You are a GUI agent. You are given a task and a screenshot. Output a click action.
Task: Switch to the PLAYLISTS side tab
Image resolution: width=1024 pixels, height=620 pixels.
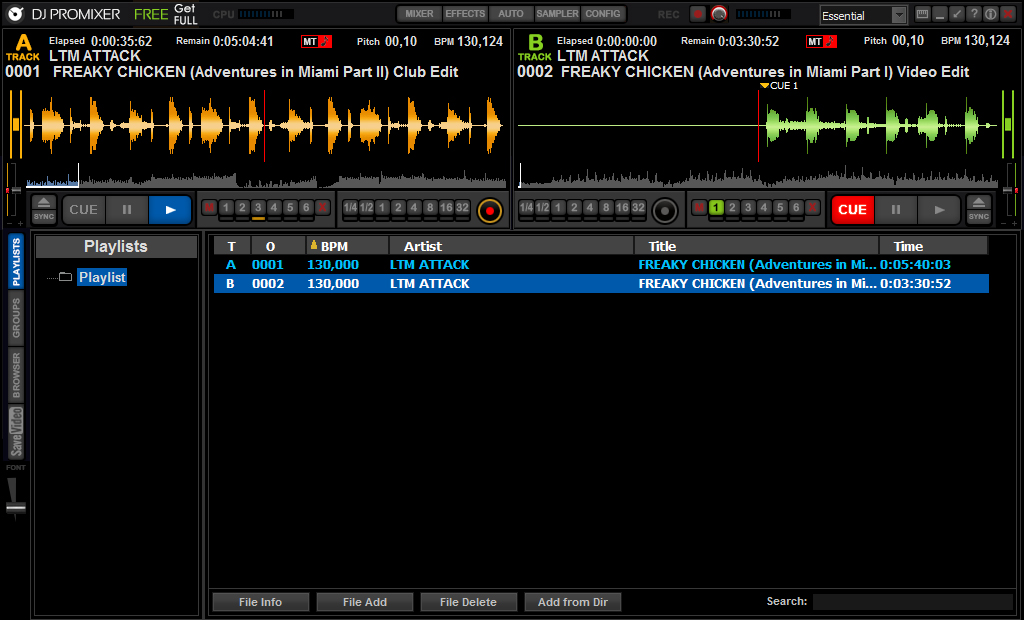point(16,261)
